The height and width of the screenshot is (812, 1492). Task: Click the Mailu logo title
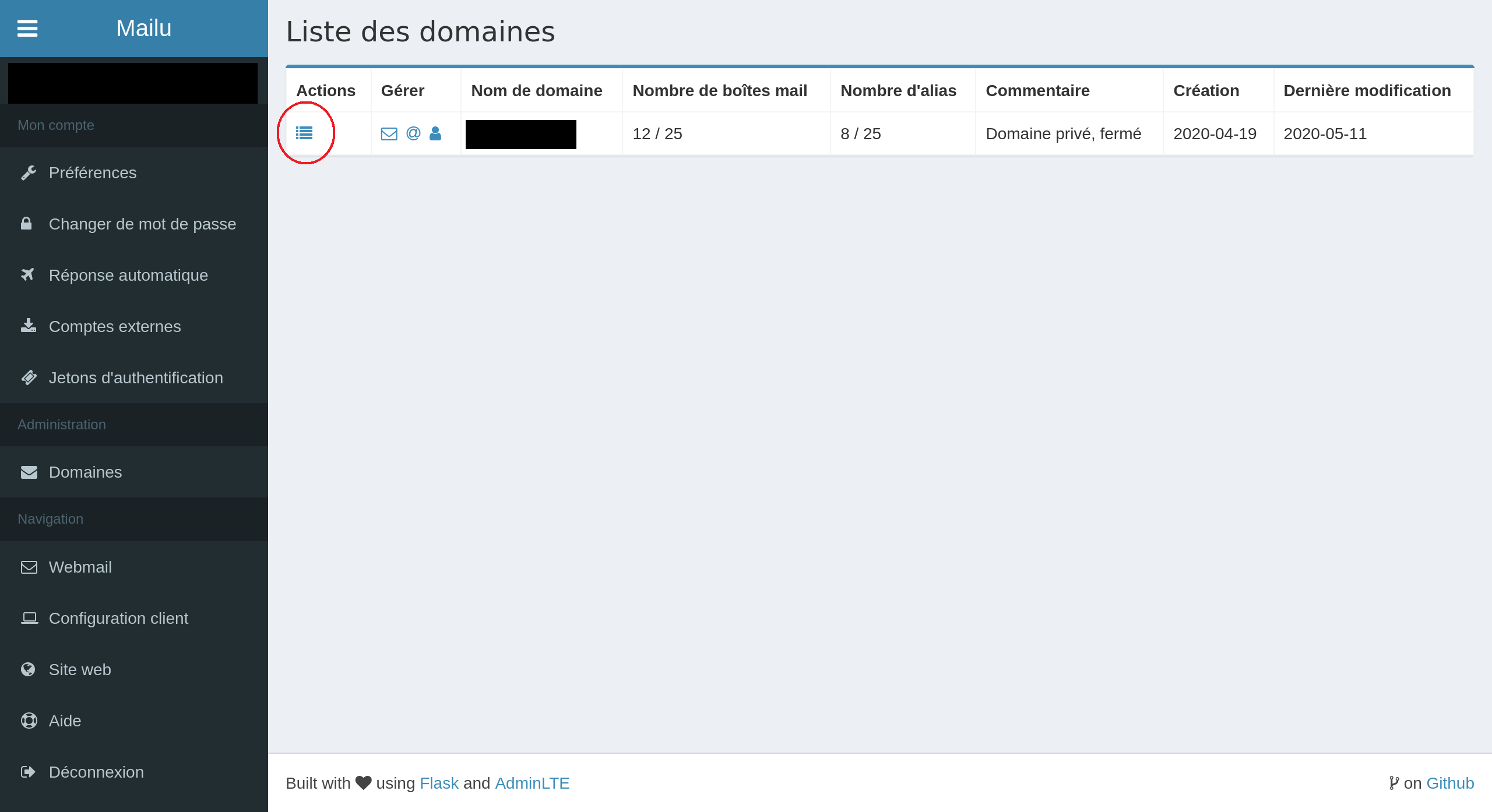click(143, 28)
